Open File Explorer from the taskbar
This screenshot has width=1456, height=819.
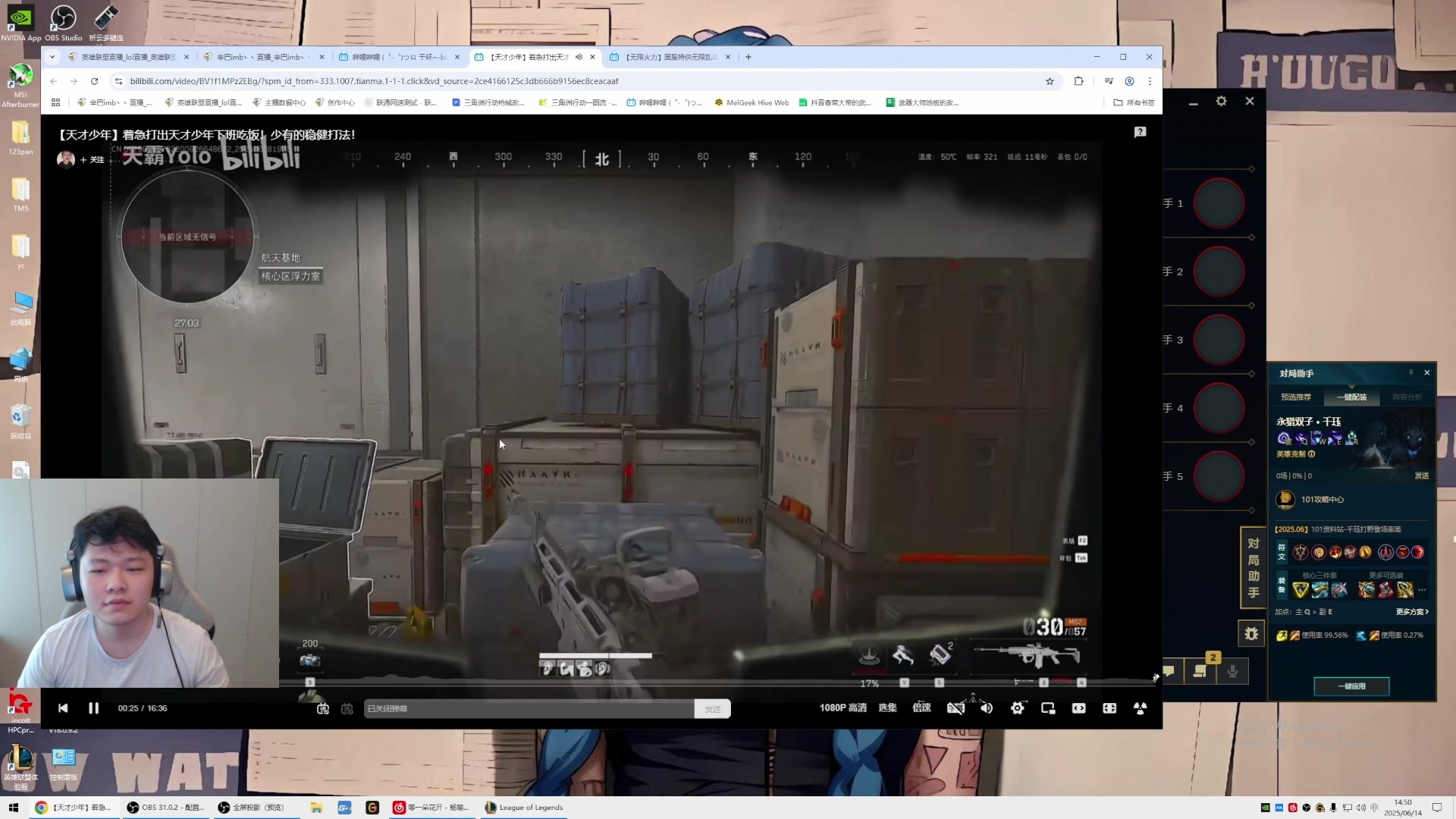(316, 808)
